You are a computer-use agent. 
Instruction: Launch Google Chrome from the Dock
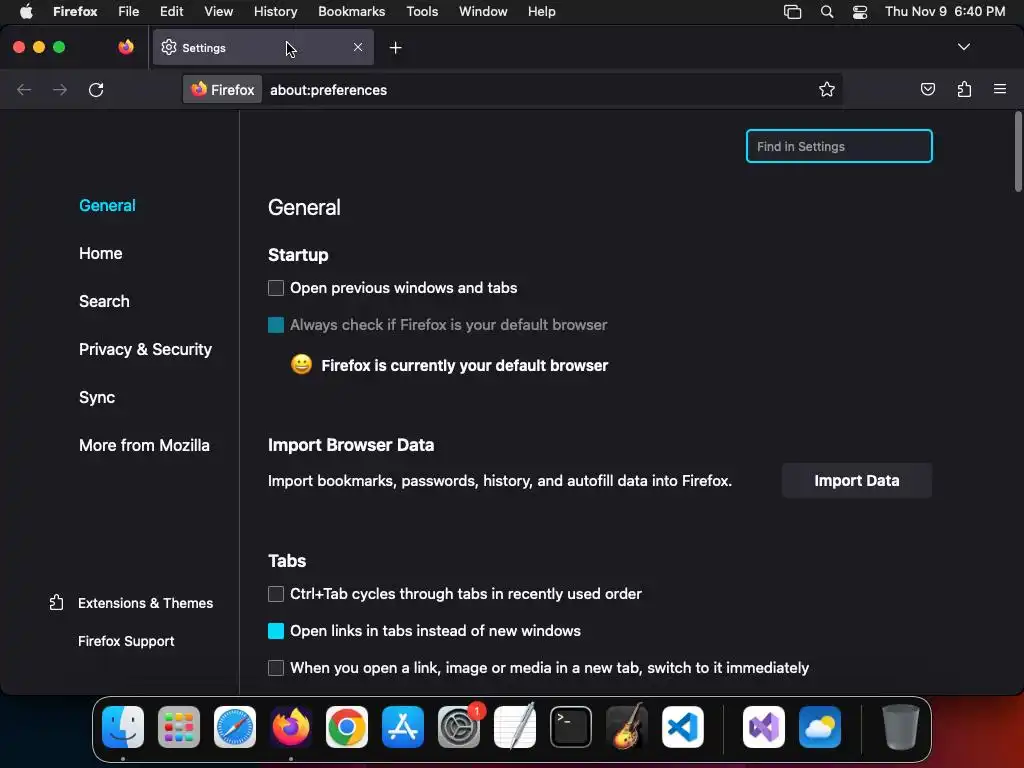347,727
